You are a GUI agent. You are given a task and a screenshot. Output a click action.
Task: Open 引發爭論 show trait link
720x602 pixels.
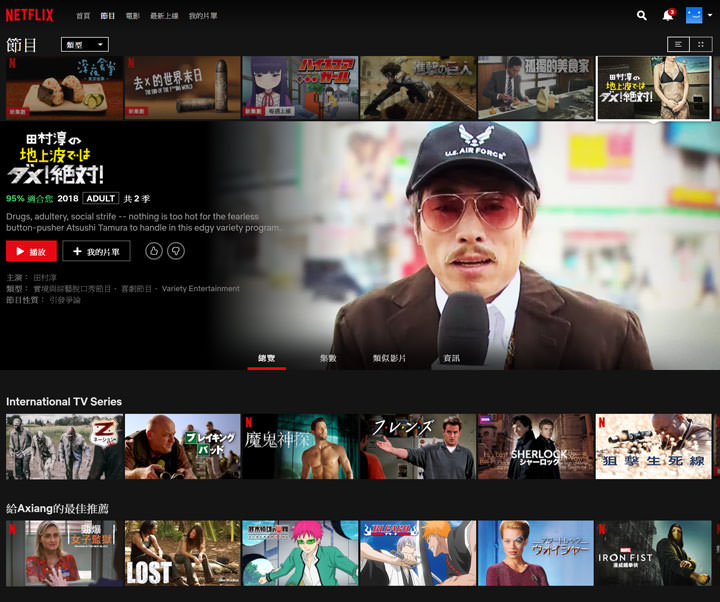pyautogui.click(x=65, y=300)
